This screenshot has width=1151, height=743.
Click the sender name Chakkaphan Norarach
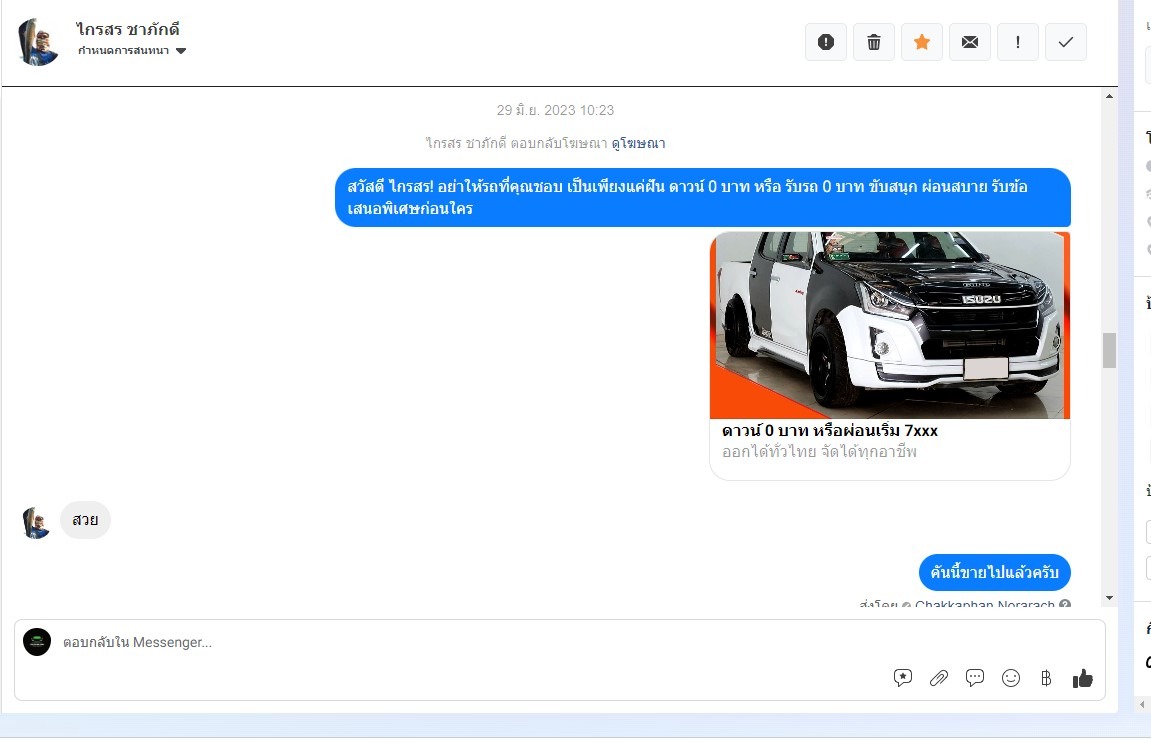pos(984,605)
